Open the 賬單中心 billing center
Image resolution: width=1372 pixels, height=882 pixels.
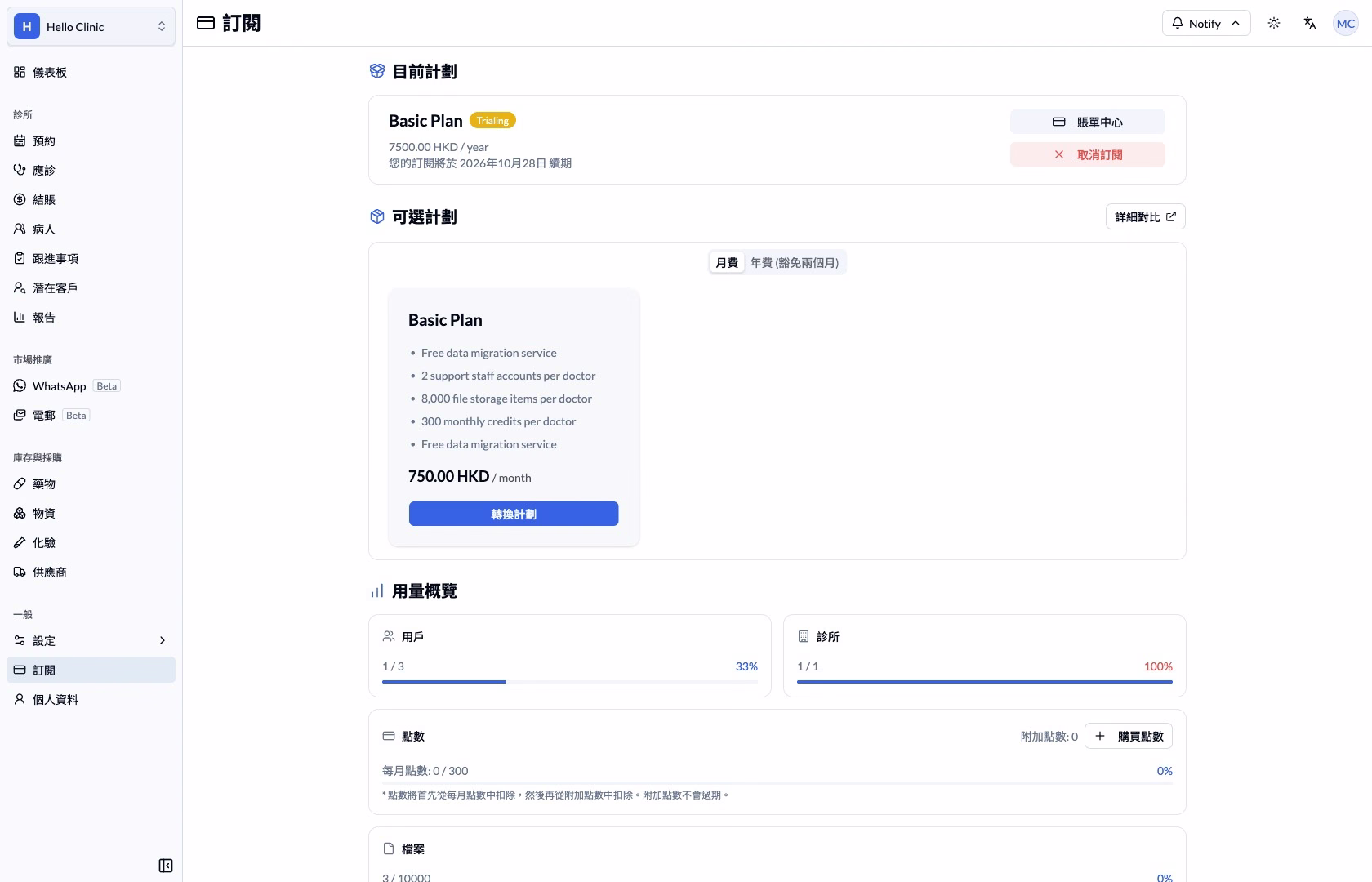click(x=1088, y=122)
